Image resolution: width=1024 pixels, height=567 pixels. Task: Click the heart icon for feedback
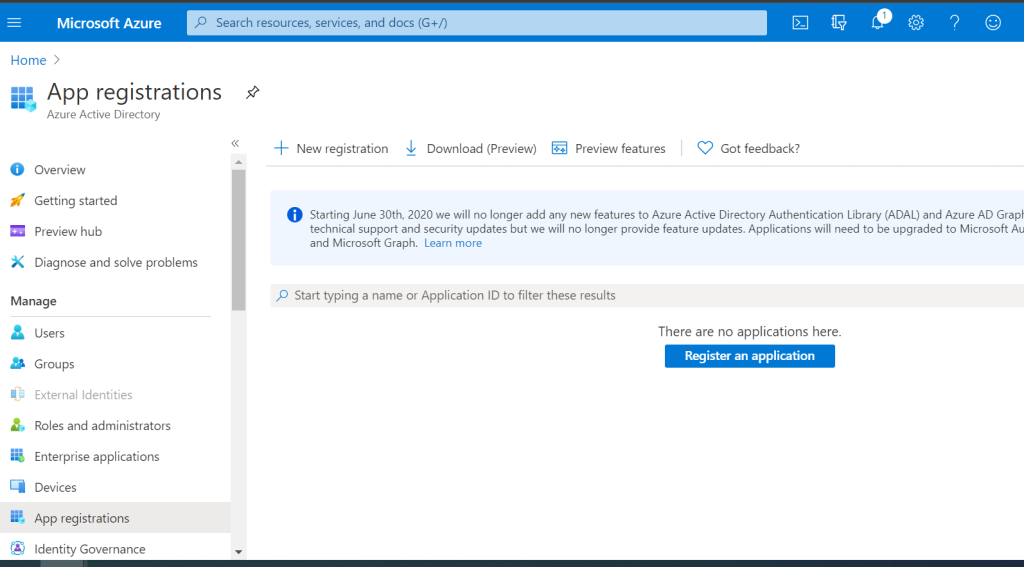point(705,148)
